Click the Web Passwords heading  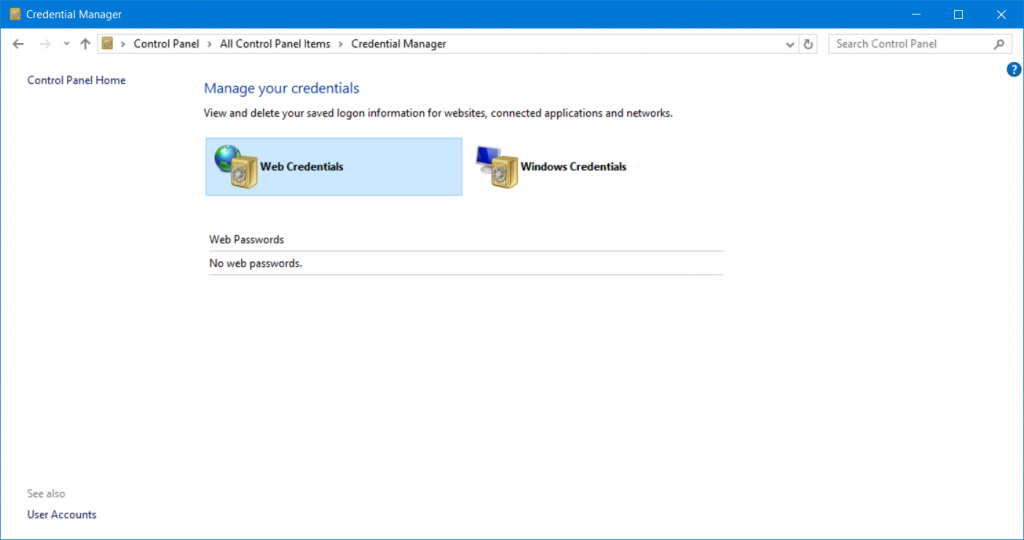(246, 240)
